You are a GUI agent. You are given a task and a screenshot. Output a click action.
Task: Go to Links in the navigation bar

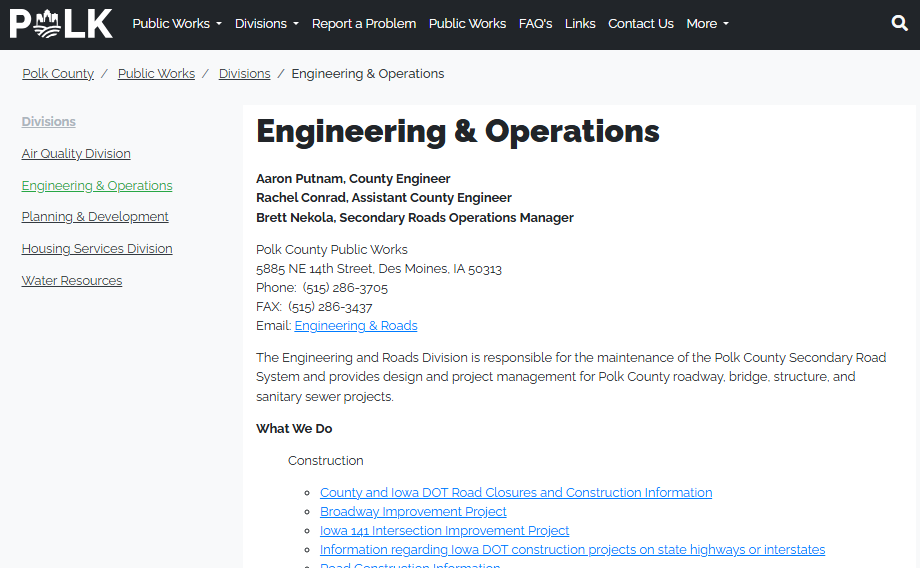coord(580,23)
